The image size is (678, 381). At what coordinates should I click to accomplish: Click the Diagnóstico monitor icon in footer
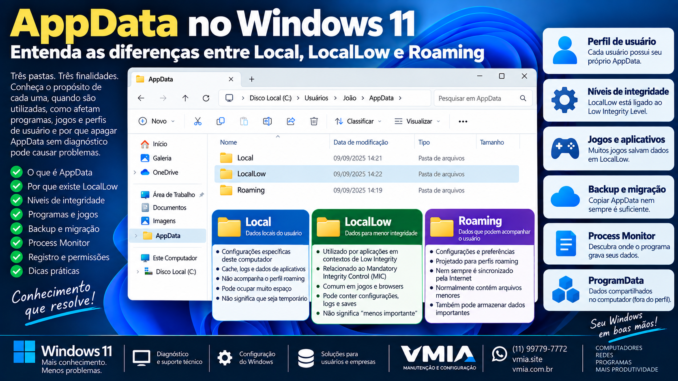[x=141, y=358]
